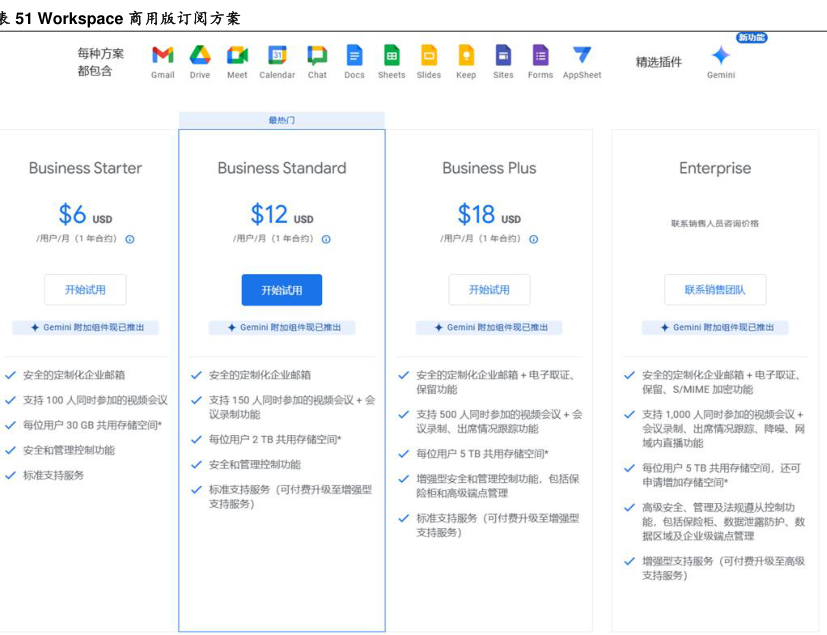The width and height of the screenshot is (827, 635).
Task: Click 支持 1,000 人同时参加的视频会议 feature
Action: 723,429
